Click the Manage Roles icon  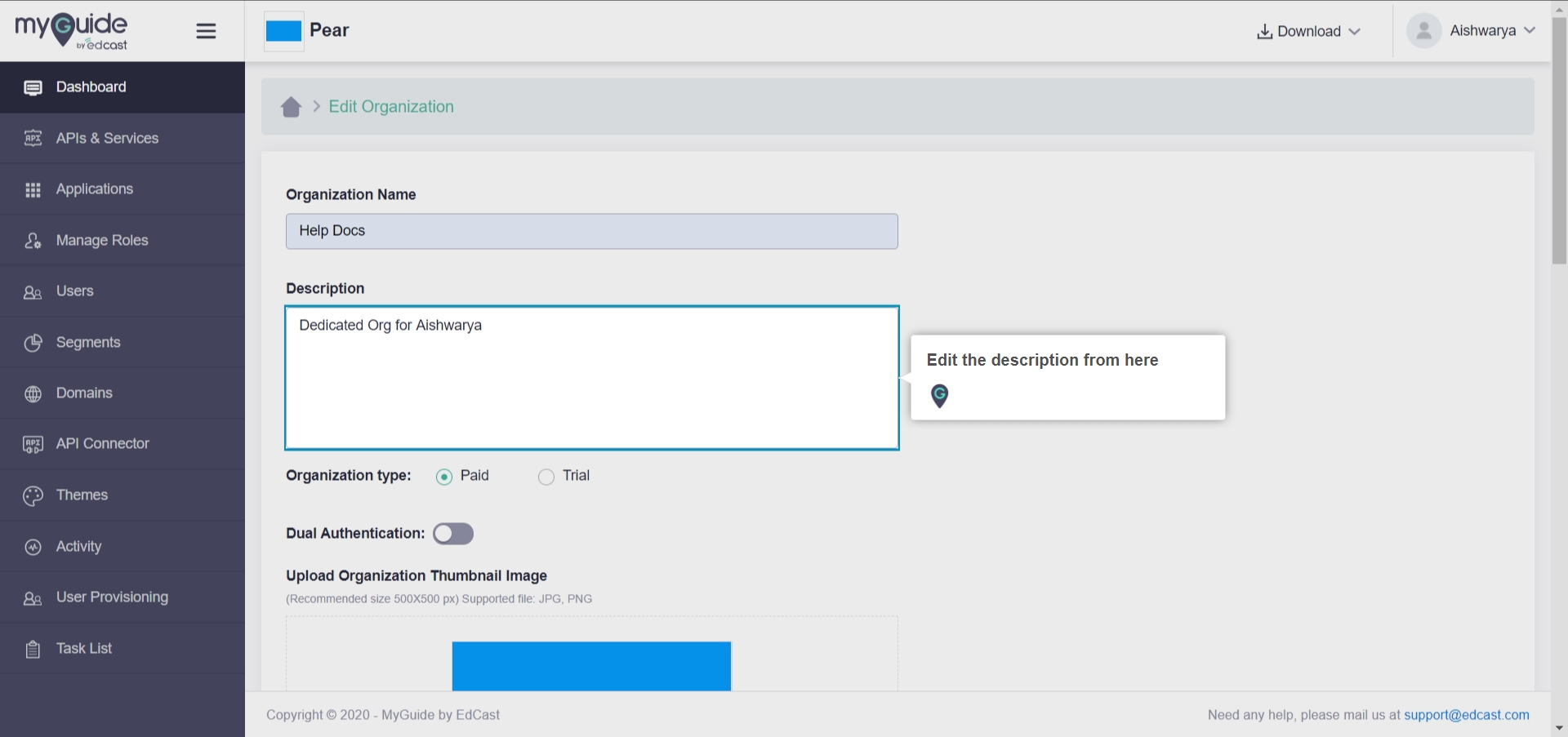coord(33,241)
